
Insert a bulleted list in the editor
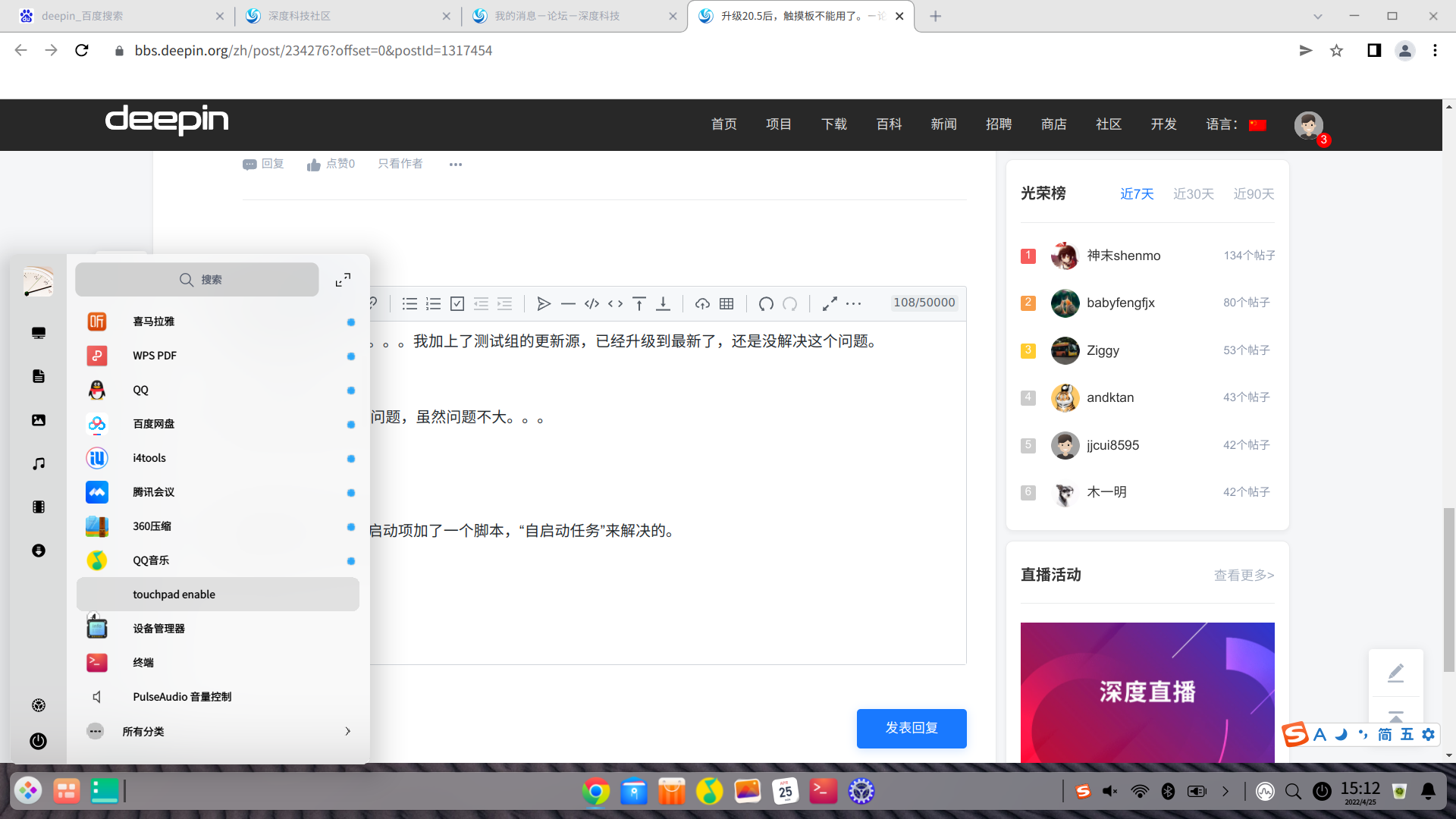tap(409, 304)
